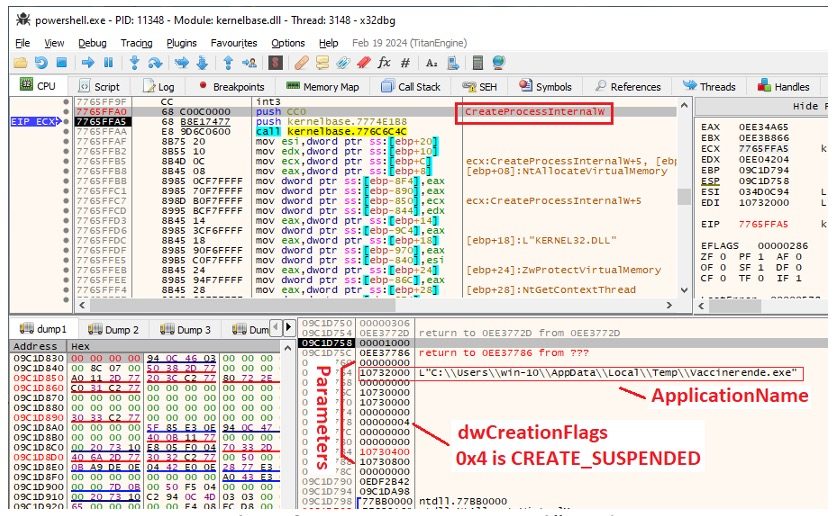The image size is (835, 516).
Task: Open the Scylla plugin icon
Action: click(274, 63)
